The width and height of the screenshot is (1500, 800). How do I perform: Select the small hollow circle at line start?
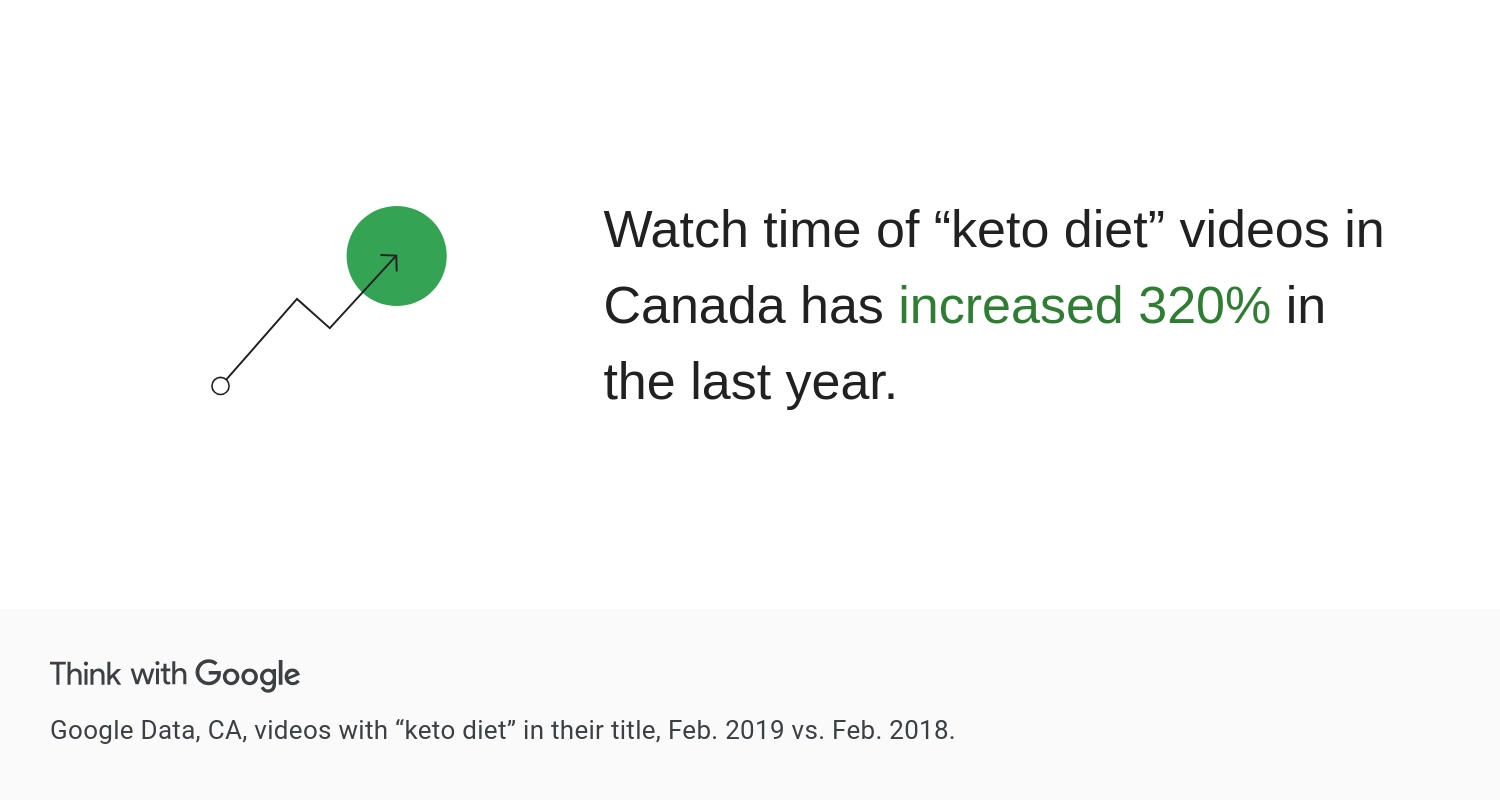coord(221,386)
